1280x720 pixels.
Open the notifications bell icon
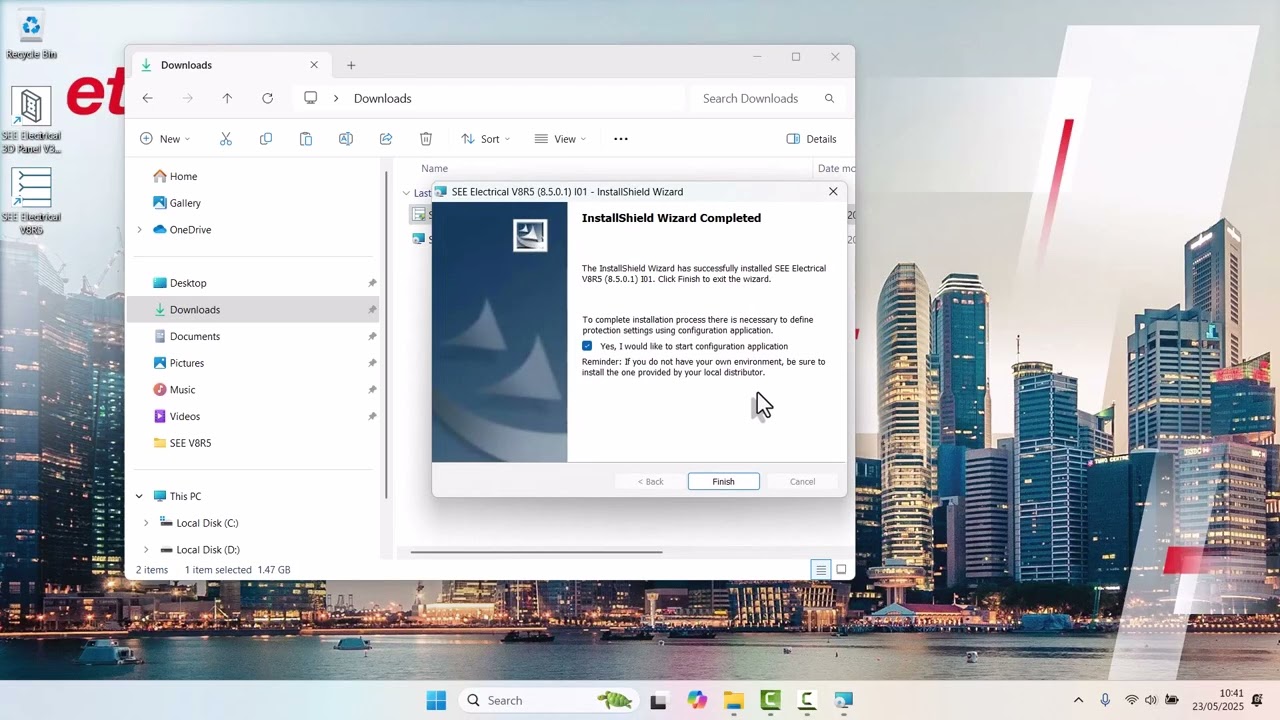click(1259, 700)
